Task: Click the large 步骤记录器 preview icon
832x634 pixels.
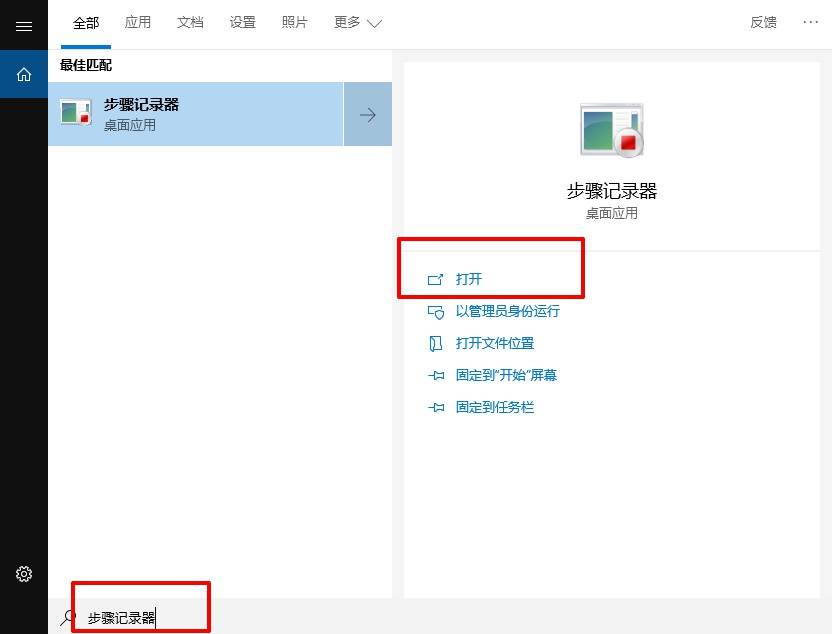Action: point(612,129)
